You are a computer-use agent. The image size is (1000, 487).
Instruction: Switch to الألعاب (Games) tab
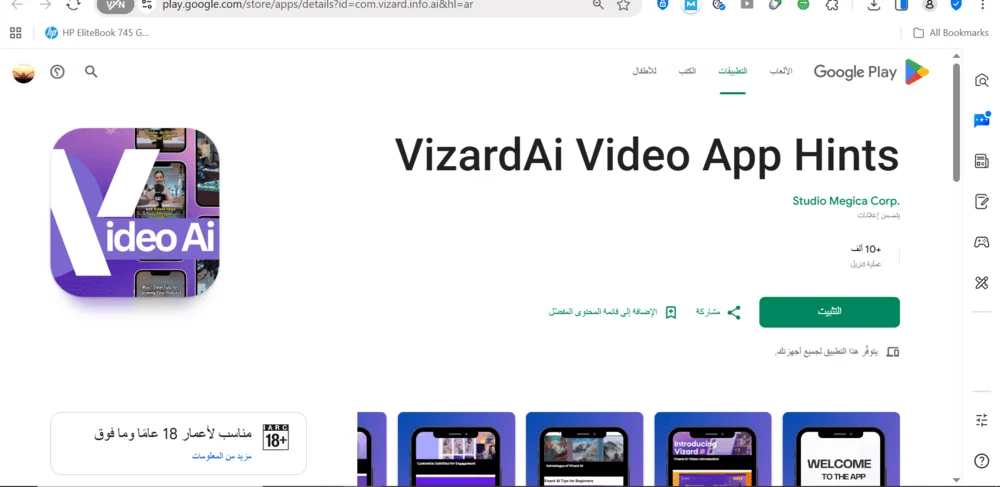tap(781, 71)
